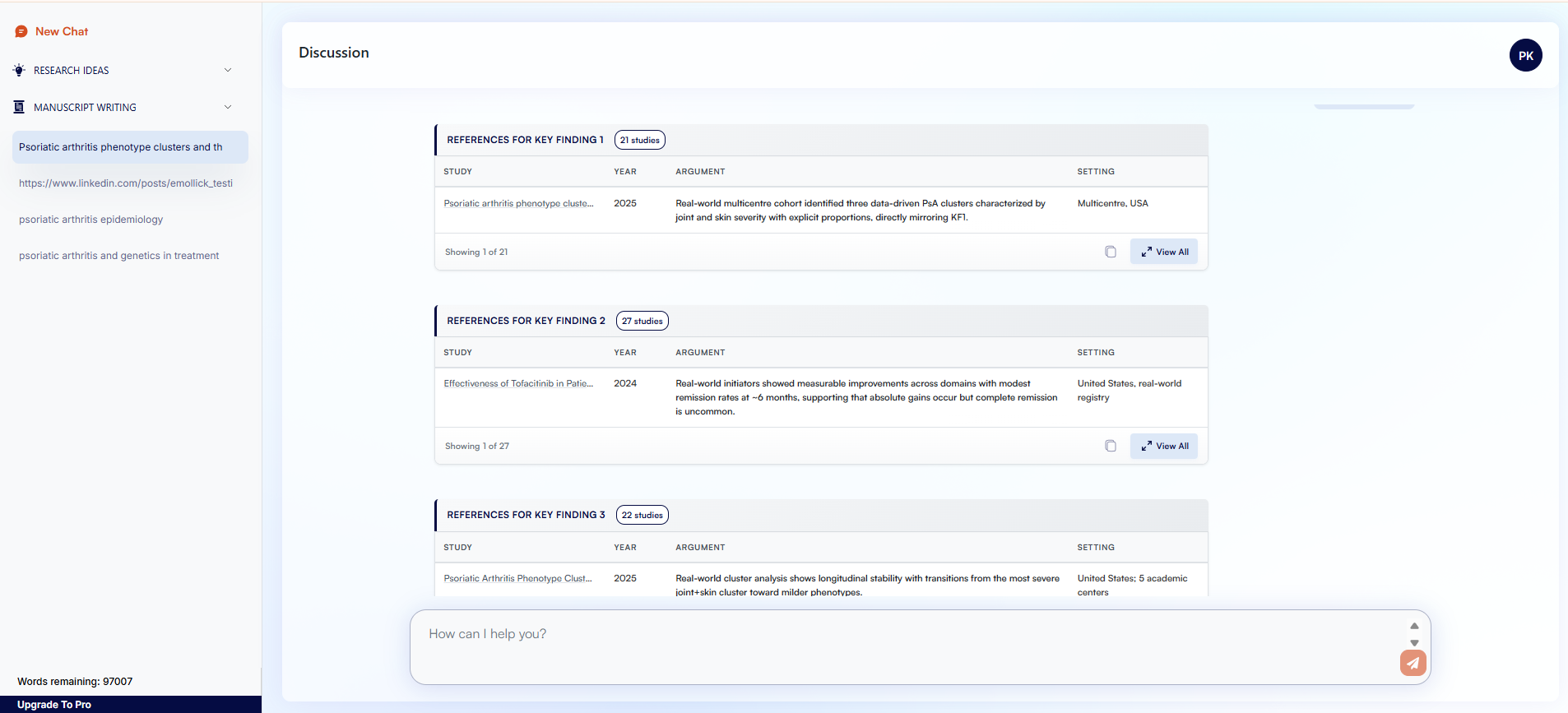
Task: Click the 22 studies badge
Action: [x=643, y=515]
